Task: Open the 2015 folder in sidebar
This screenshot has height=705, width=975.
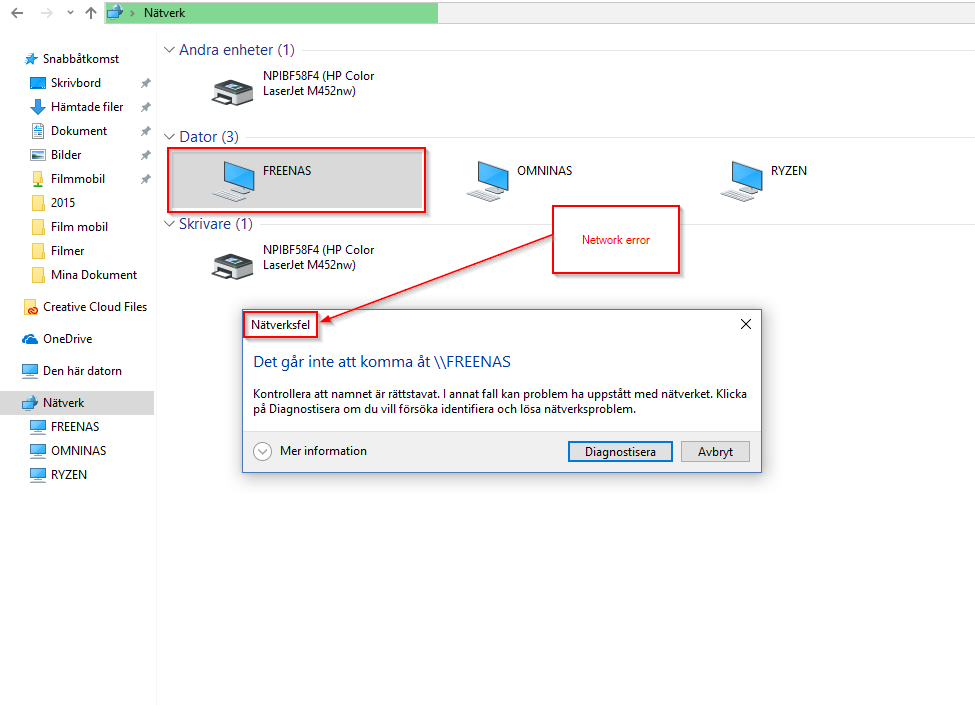Action: [63, 203]
